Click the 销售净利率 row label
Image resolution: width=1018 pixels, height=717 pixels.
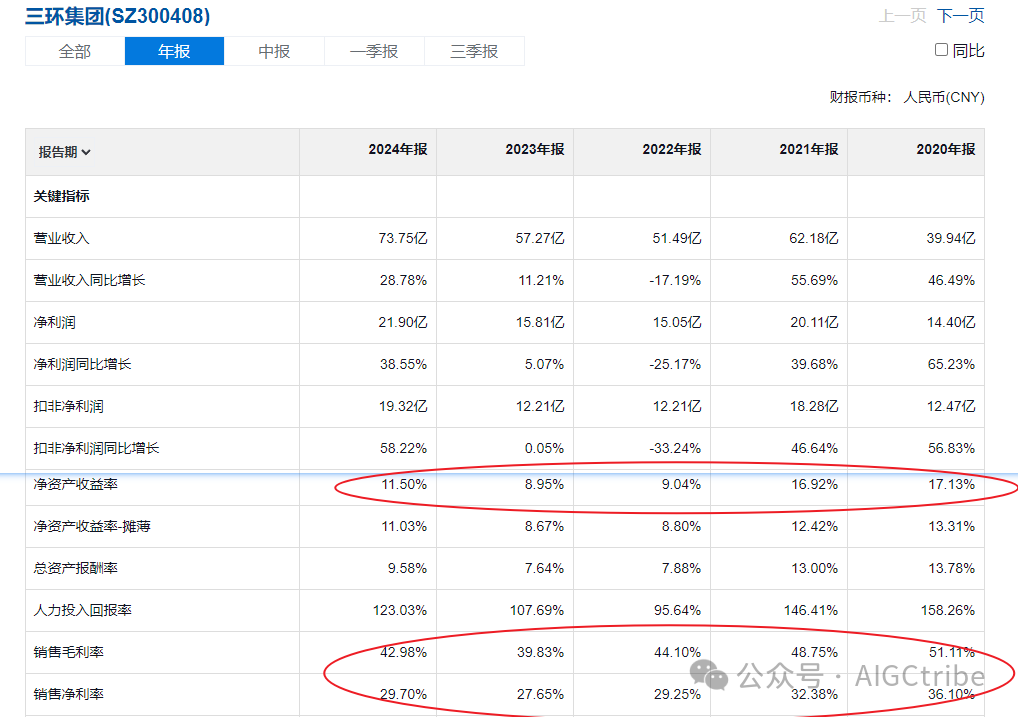coord(68,694)
